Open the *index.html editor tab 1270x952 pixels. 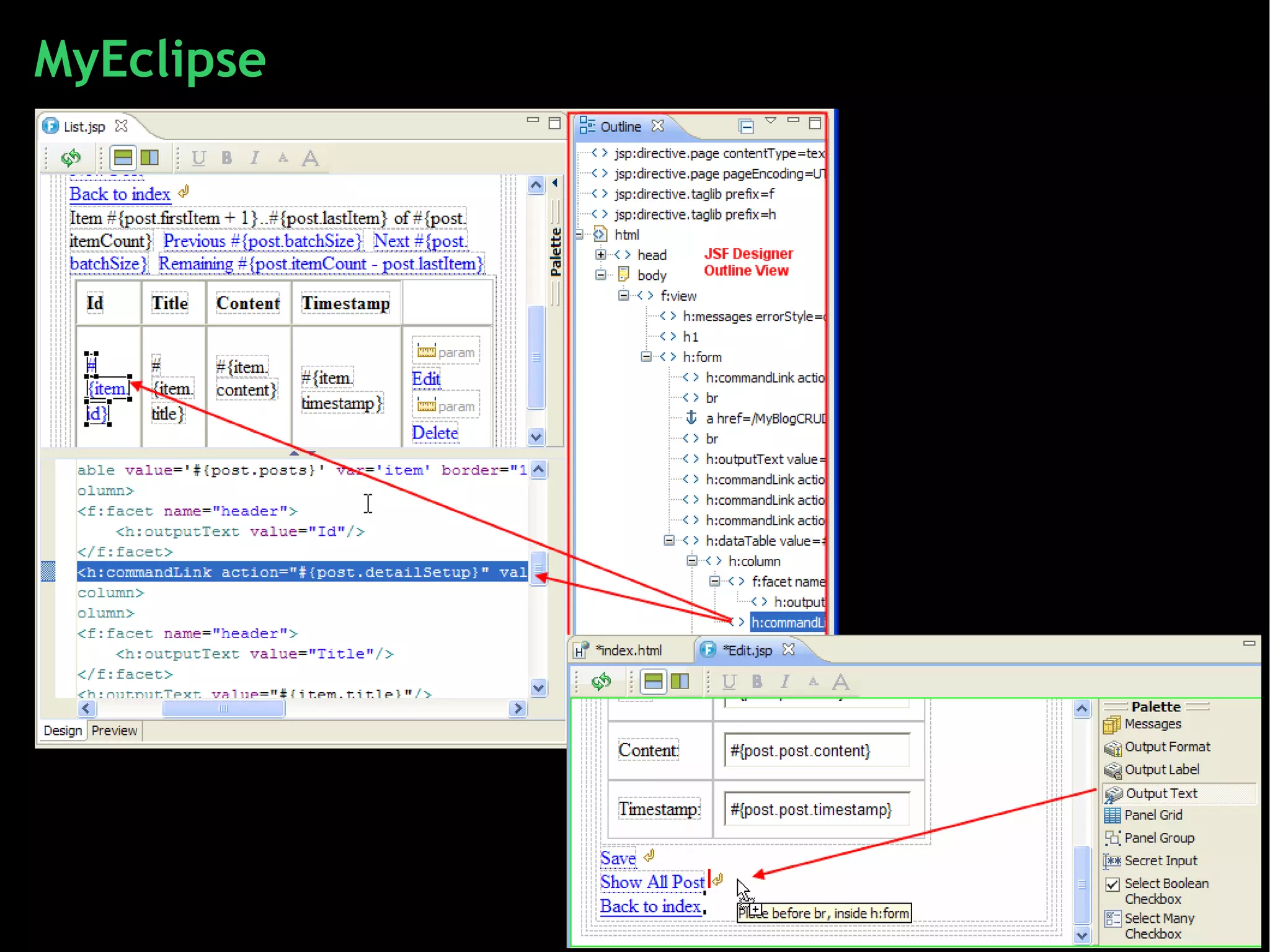pyautogui.click(x=628, y=650)
